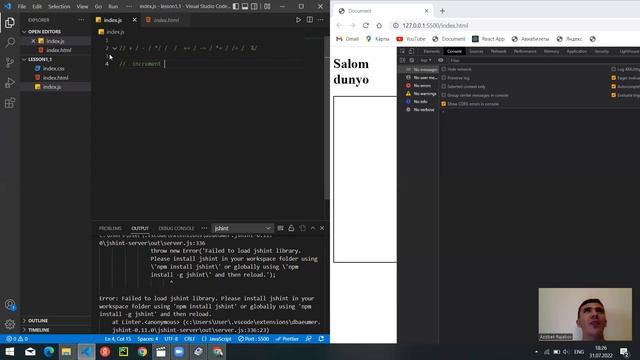
Task: Open the VS Code Explorer view icon
Action: [10, 22]
